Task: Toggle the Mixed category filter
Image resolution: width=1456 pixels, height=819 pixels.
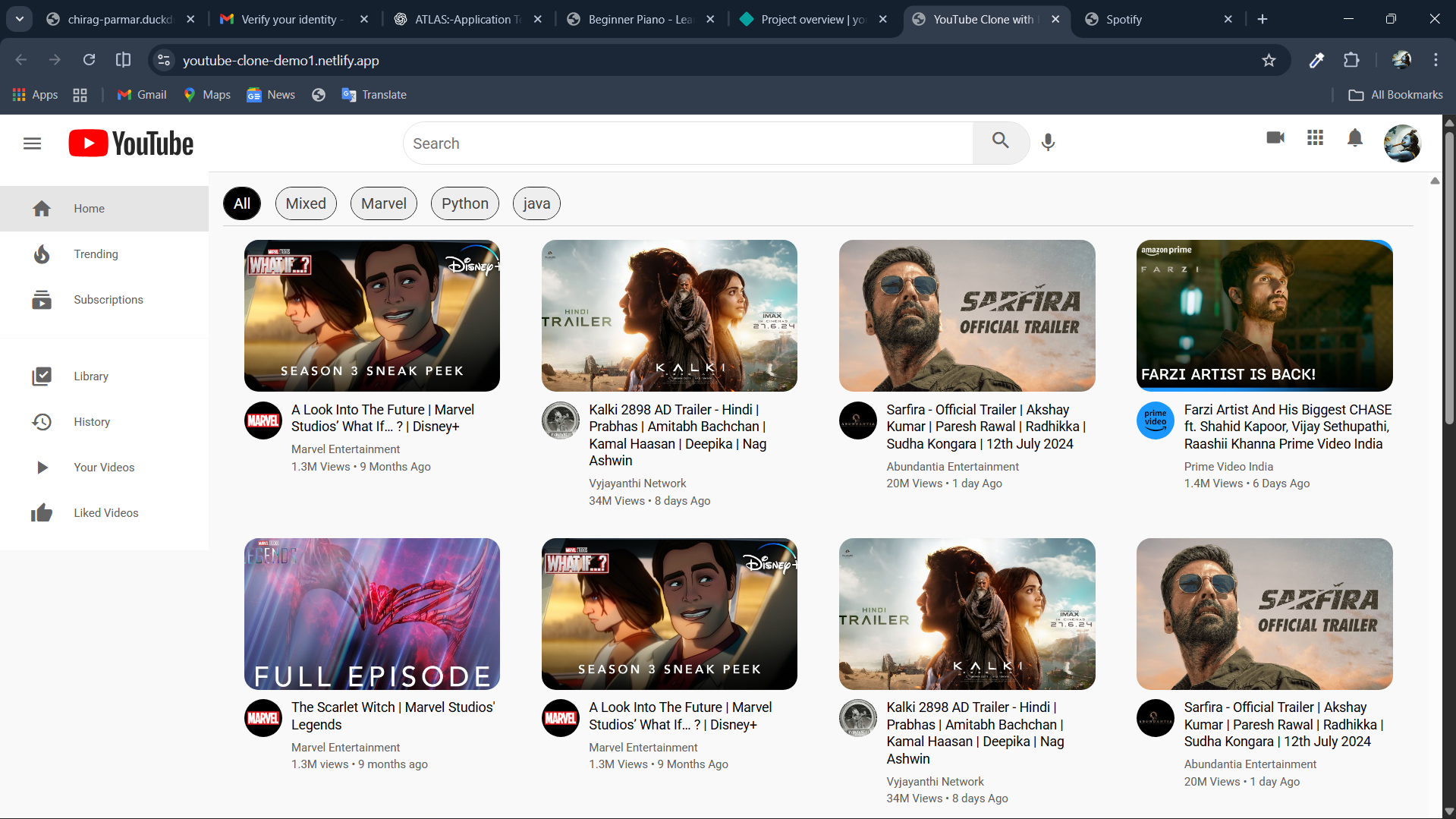Action: (306, 203)
